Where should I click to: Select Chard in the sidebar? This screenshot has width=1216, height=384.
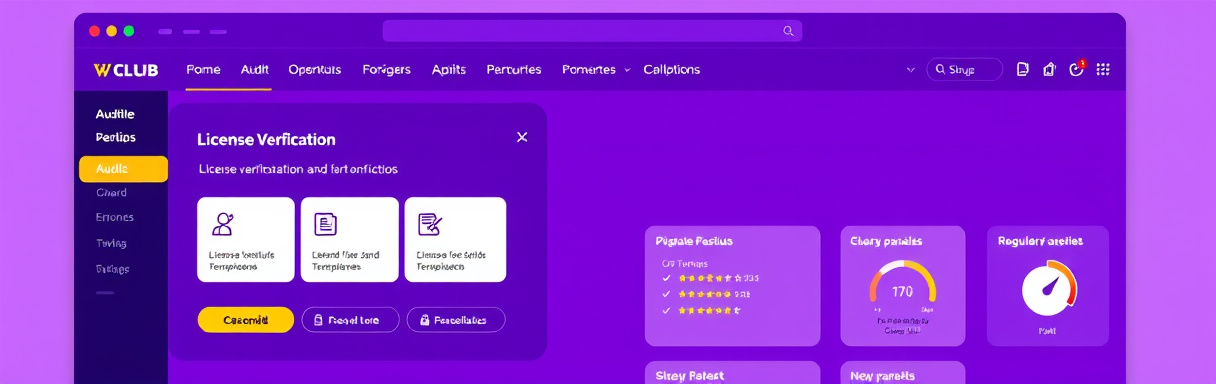112,192
